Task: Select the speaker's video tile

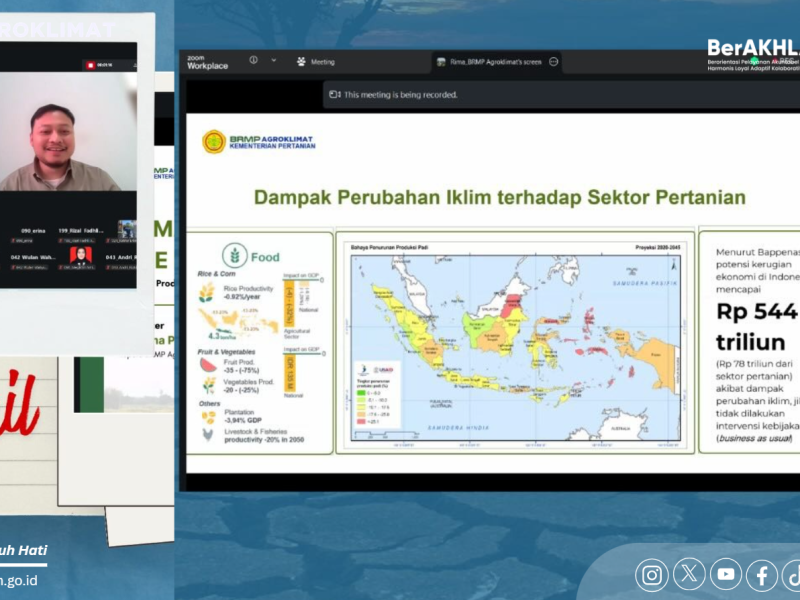Action: (x=68, y=131)
